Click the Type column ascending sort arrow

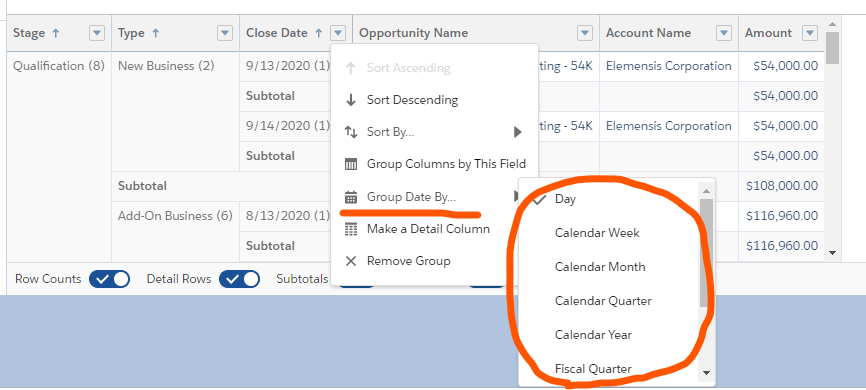tap(156, 33)
